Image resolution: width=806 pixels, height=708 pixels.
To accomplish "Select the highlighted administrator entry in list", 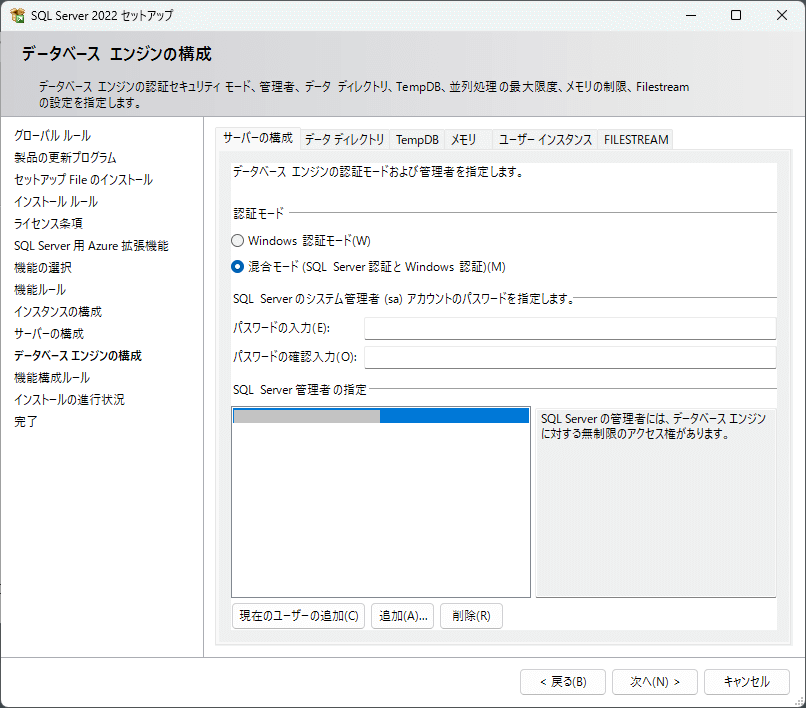I will 381,416.
